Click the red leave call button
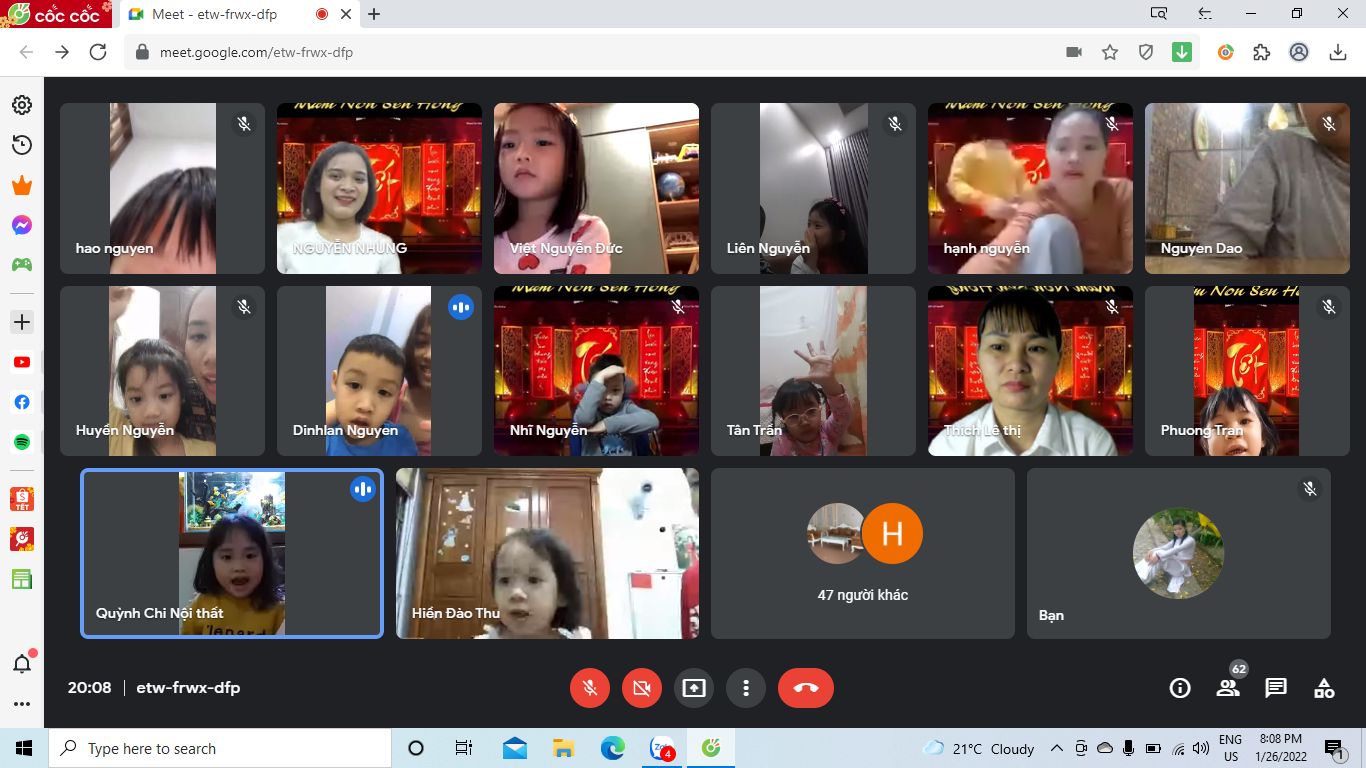Screen dimensions: 1366x768 805,688
